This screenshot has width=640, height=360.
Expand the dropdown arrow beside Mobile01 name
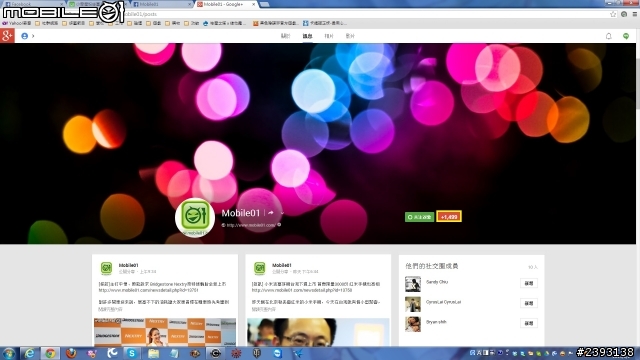282,213
